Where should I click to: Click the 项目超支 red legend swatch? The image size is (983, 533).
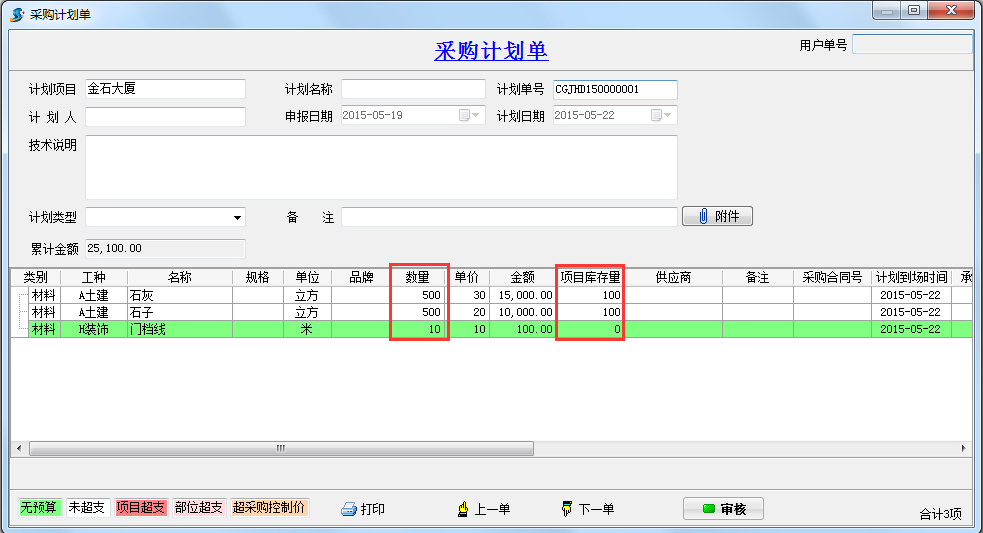(x=142, y=508)
